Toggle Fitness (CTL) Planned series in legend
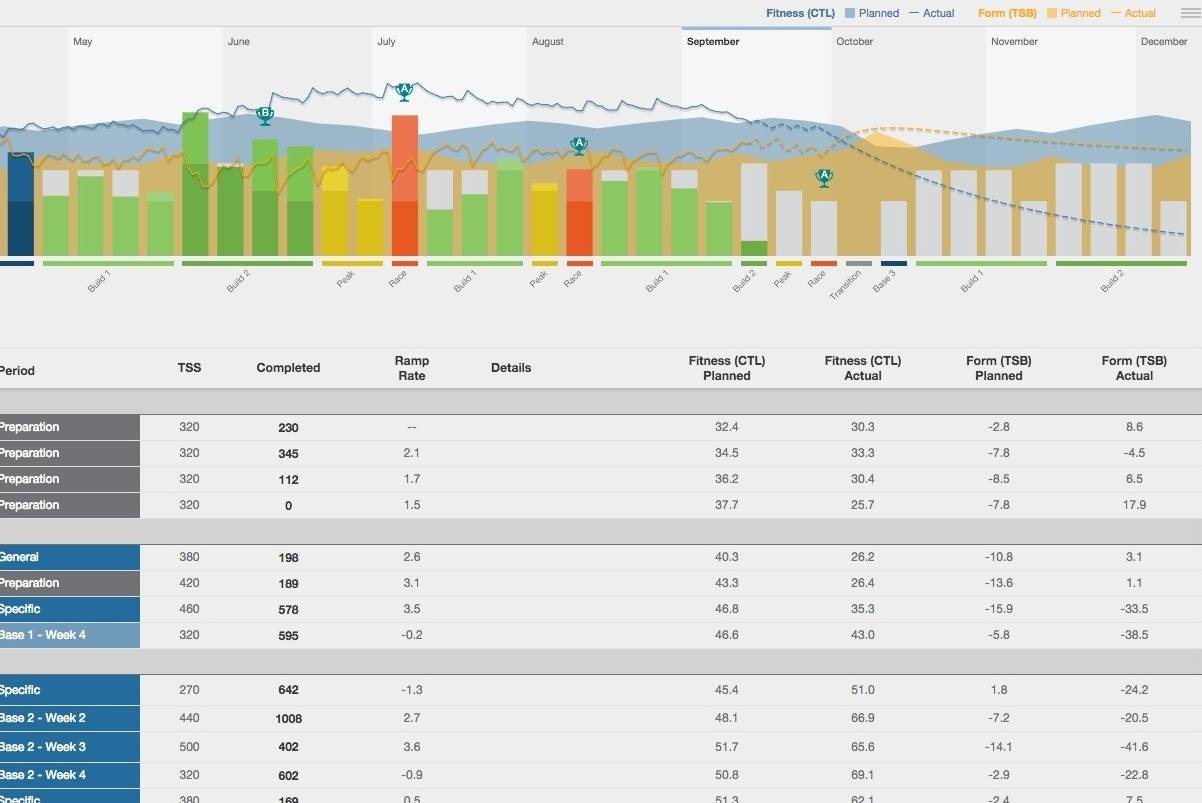Viewport: 1202px width, 803px height. click(x=871, y=14)
